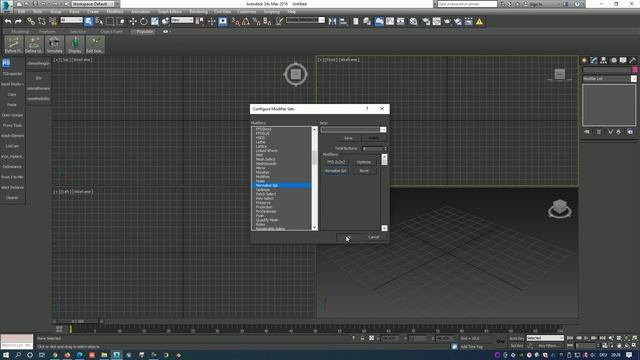The width and height of the screenshot is (640, 360).
Task: Activate the Select Object tool
Action: click(x=89, y=21)
